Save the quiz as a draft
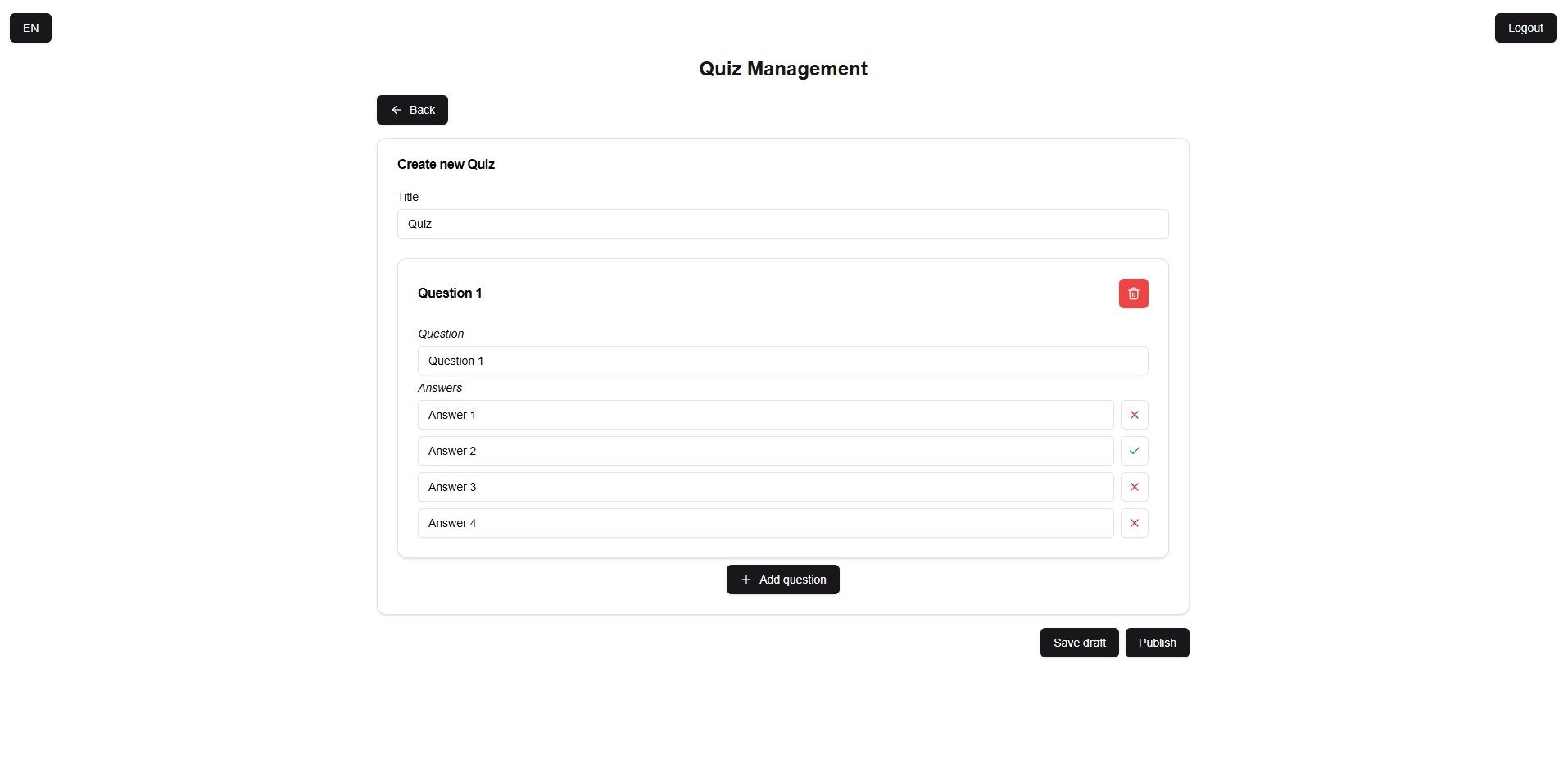 click(1079, 643)
